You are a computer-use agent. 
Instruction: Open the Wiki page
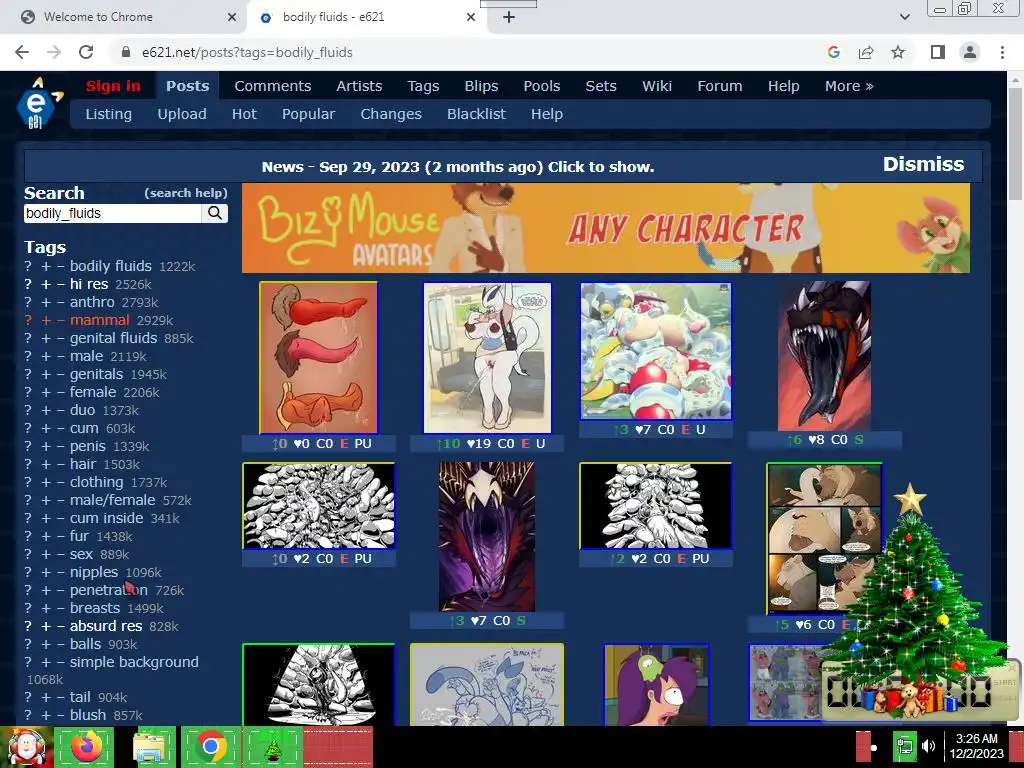(656, 86)
